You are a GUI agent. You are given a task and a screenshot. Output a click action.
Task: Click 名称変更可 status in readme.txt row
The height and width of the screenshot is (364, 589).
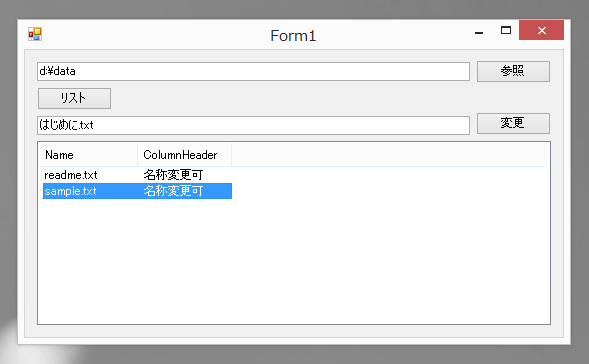(x=173, y=175)
